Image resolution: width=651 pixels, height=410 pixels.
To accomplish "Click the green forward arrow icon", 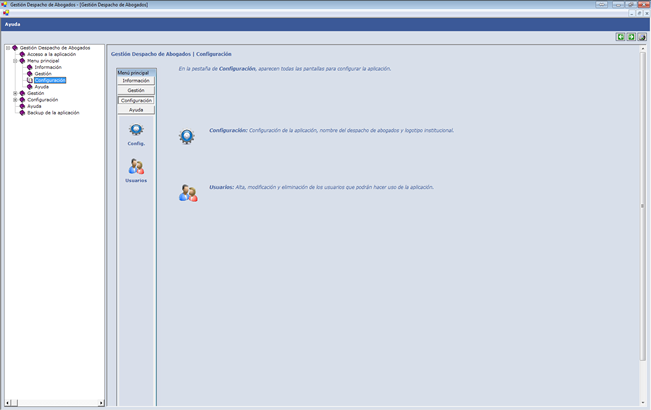I will [x=631, y=37].
